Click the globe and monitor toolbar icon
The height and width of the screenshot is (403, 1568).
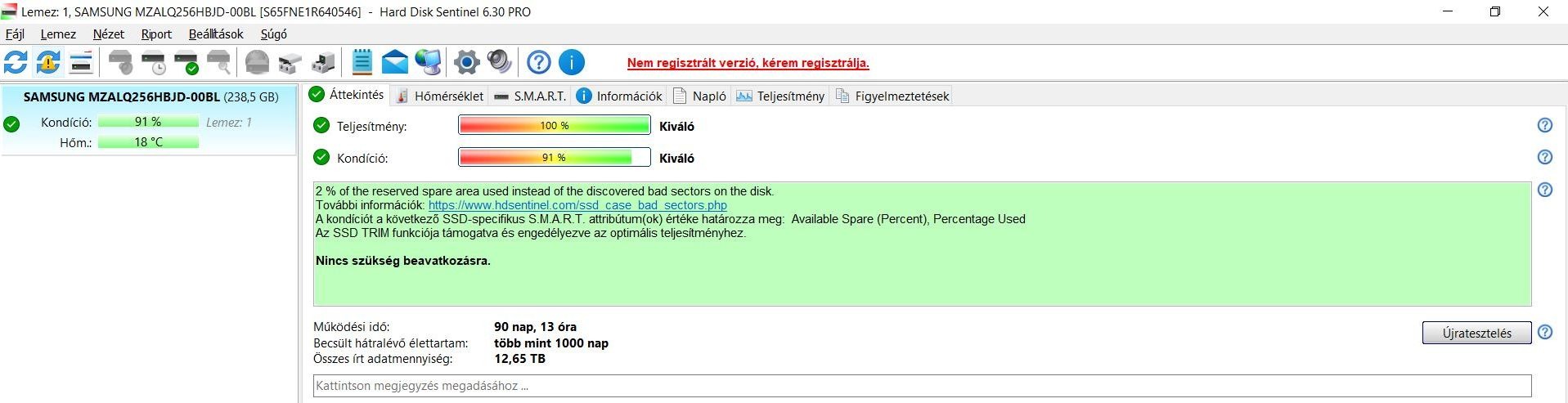(428, 62)
